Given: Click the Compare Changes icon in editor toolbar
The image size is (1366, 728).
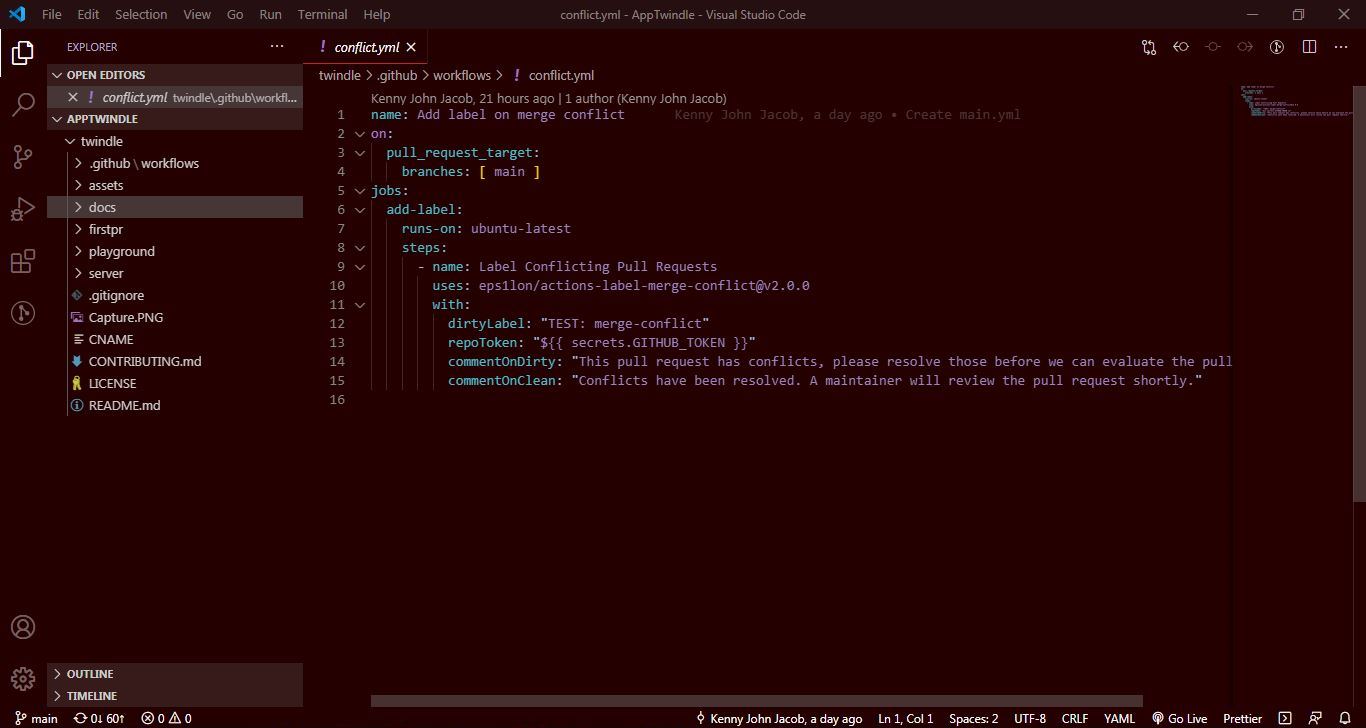Looking at the screenshot, I should [x=1149, y=47].
